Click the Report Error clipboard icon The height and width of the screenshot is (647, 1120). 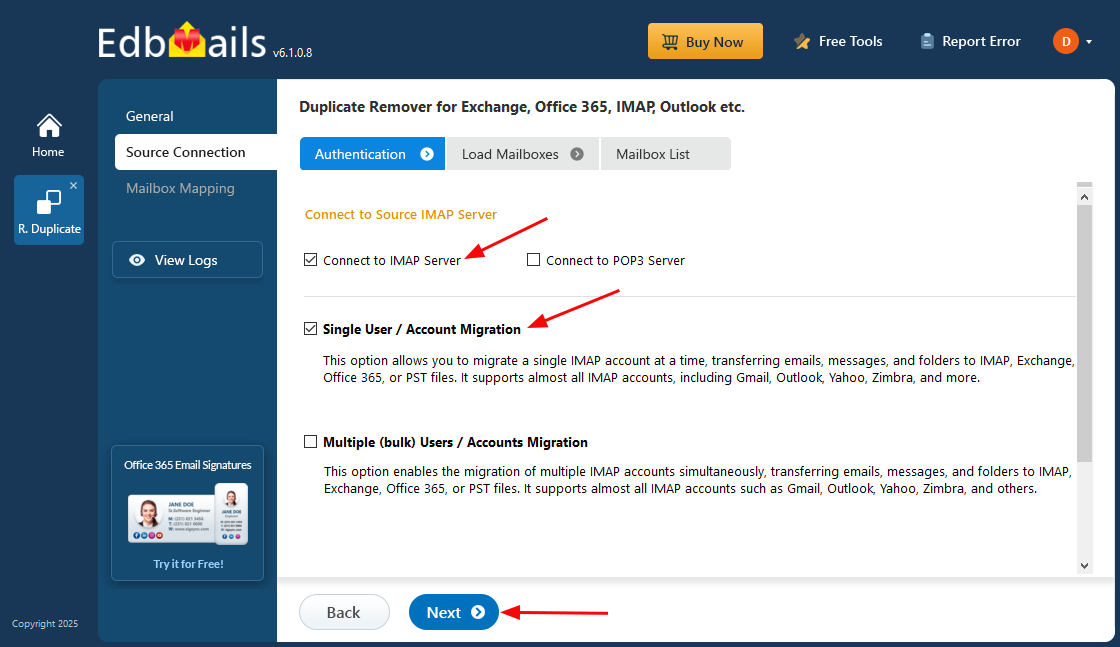coord(927,42)
